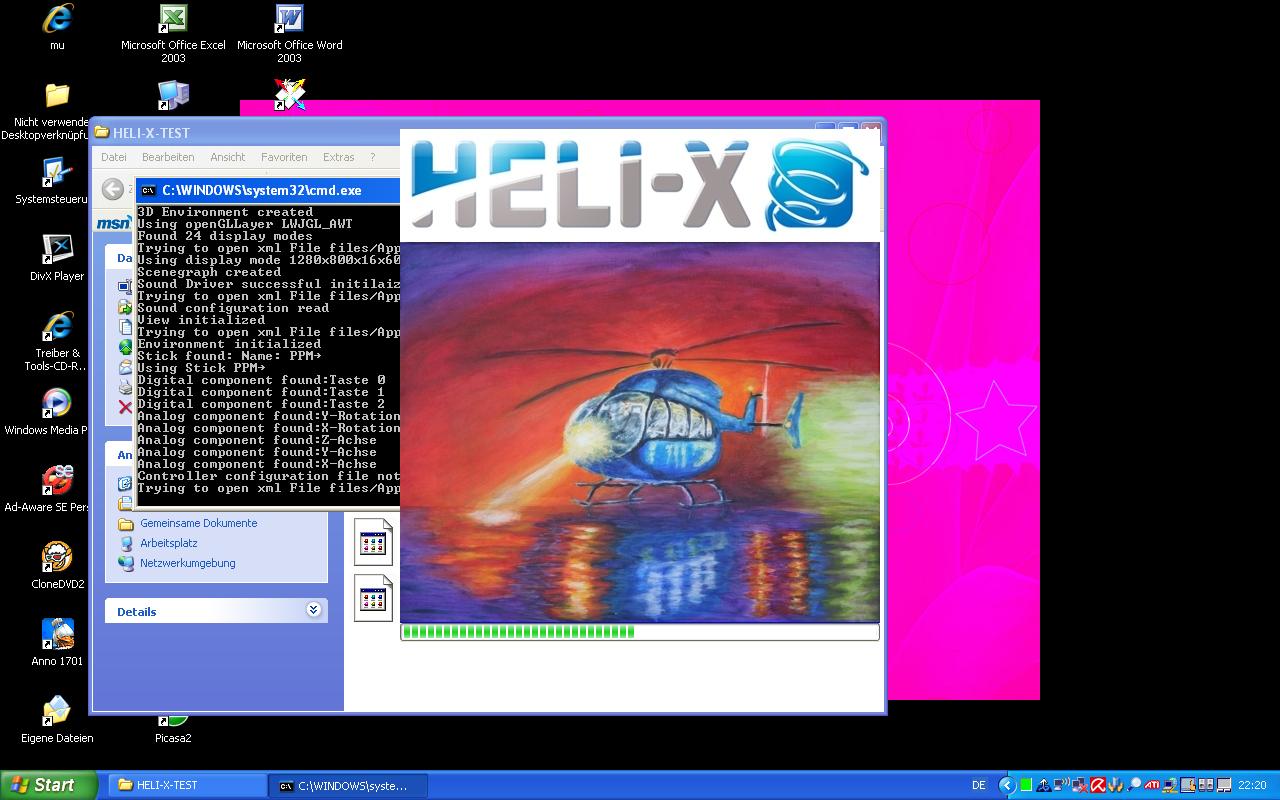Click the 22:20 taskbar clock
This screenshot has height=800, width=1280.
[1252, 785]
